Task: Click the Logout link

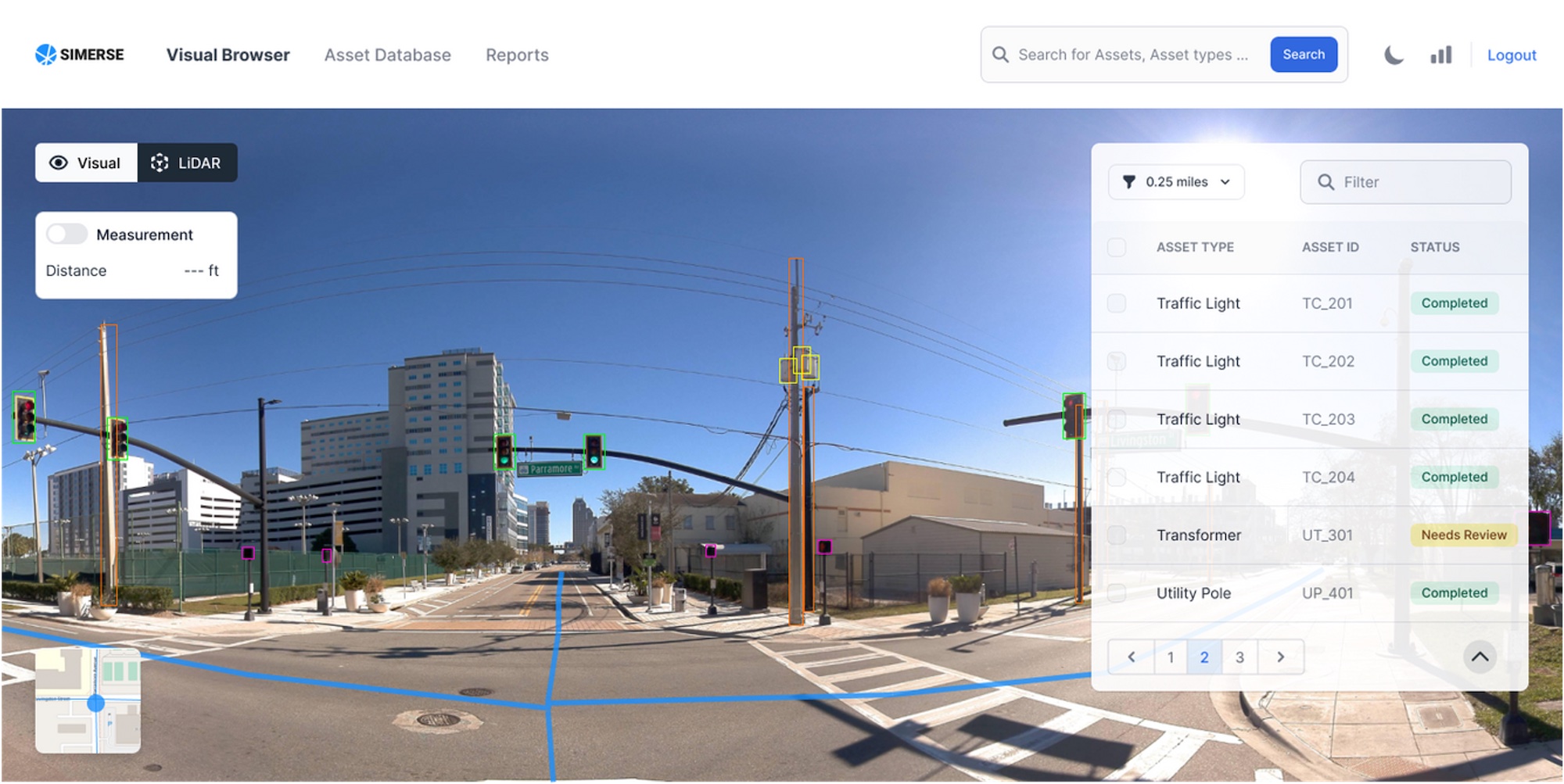Action: tap(1511, 55)
